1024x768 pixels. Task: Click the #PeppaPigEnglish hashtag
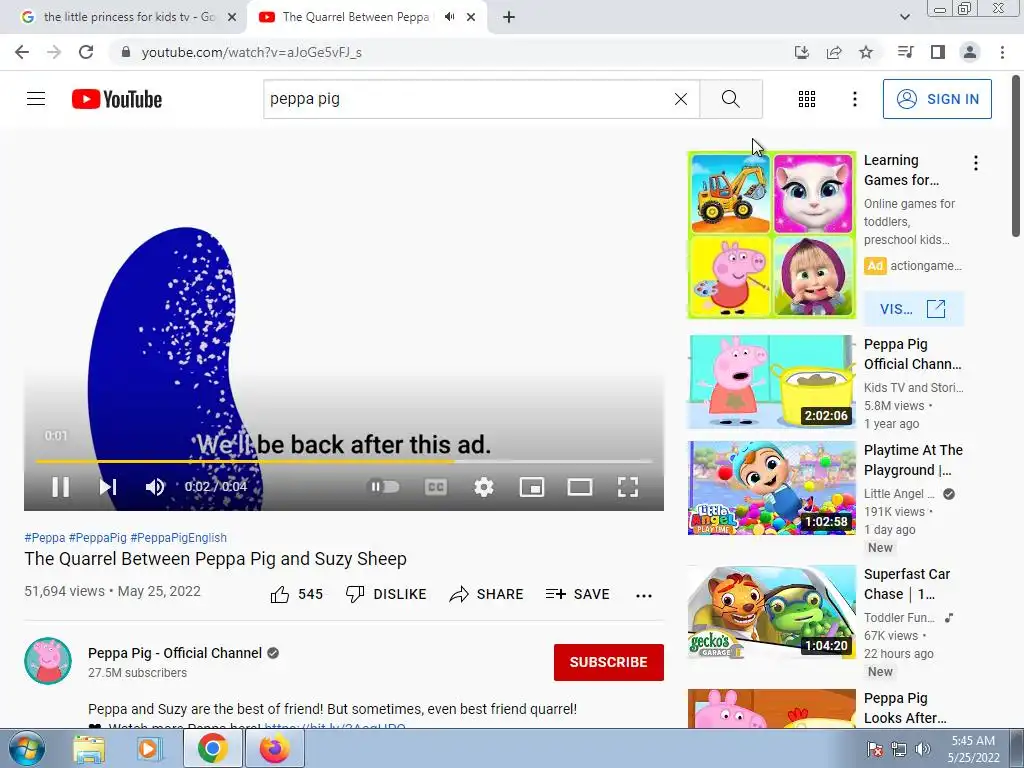click(178, 537)
